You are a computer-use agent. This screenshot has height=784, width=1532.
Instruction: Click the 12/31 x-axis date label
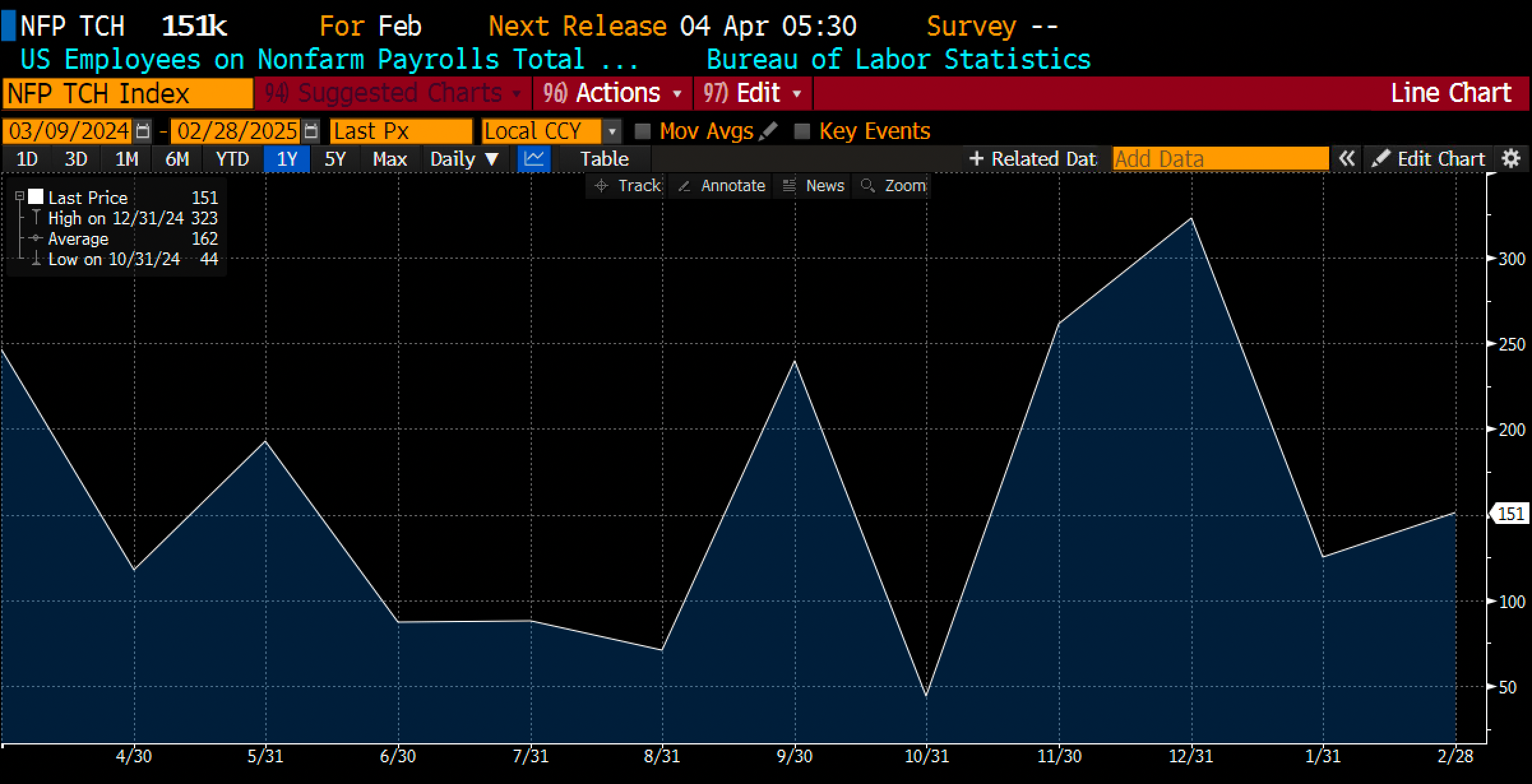[x=1191, y=756]
